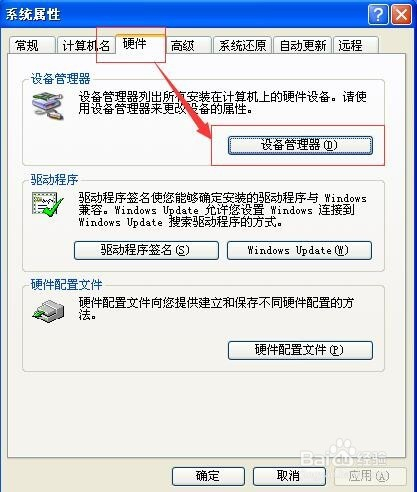
Task: Open 设备管理器(D) button
Action: [300, 145]
